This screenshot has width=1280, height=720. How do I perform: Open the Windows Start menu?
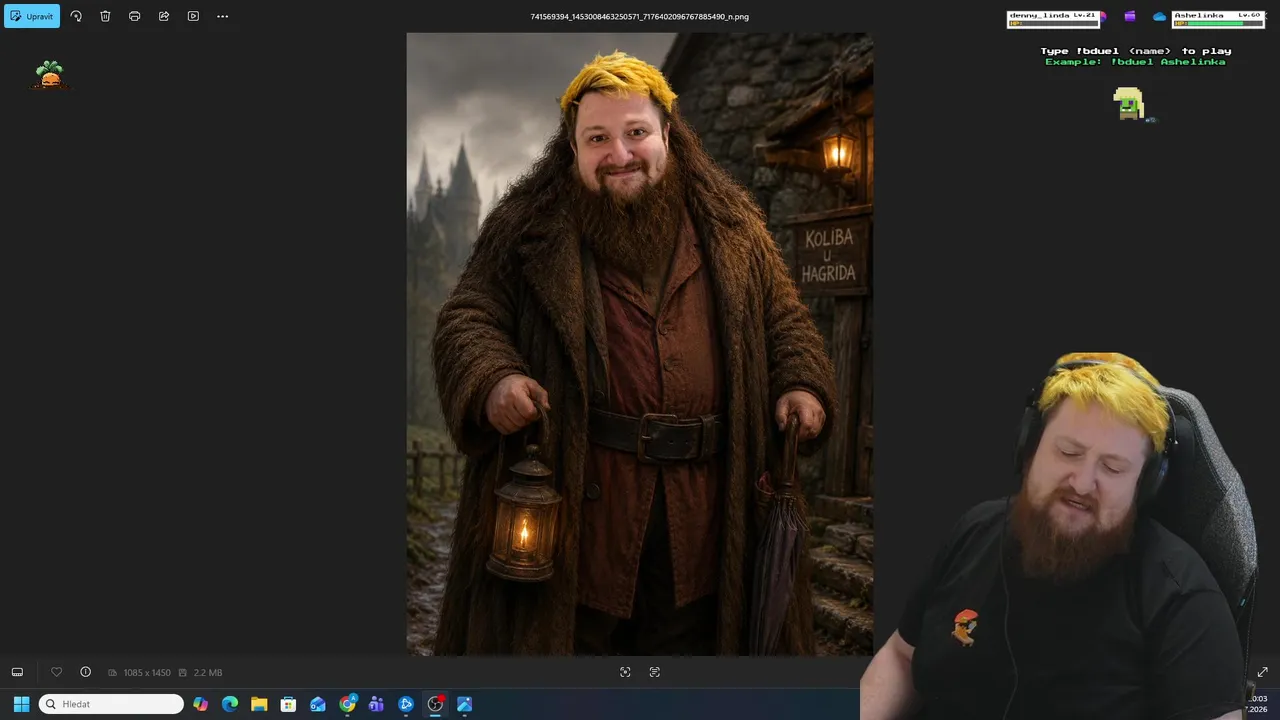pyautogui.click(x=21, y=704)
